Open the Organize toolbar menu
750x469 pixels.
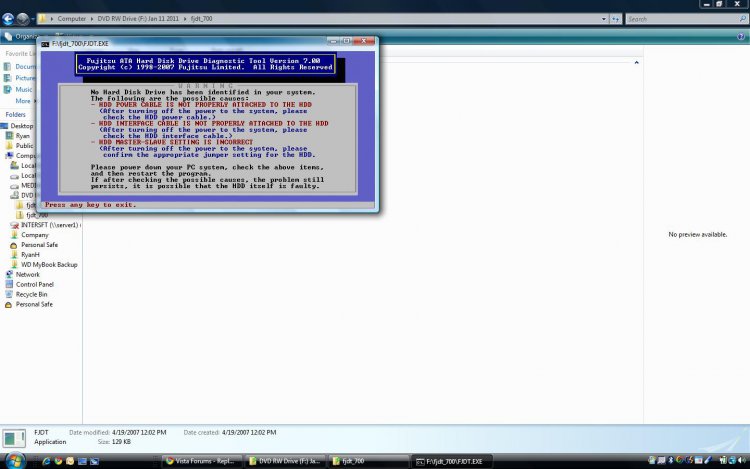point(21,36)
